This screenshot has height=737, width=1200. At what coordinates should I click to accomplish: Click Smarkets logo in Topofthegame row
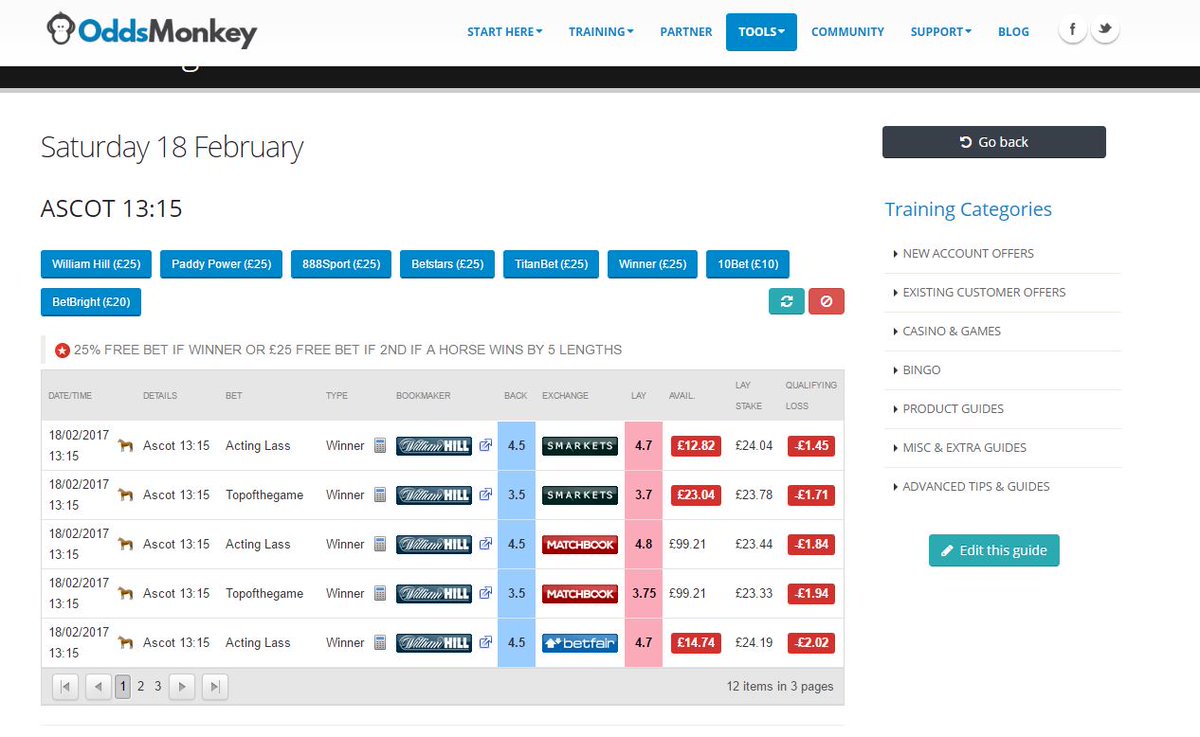coord(580,494)
